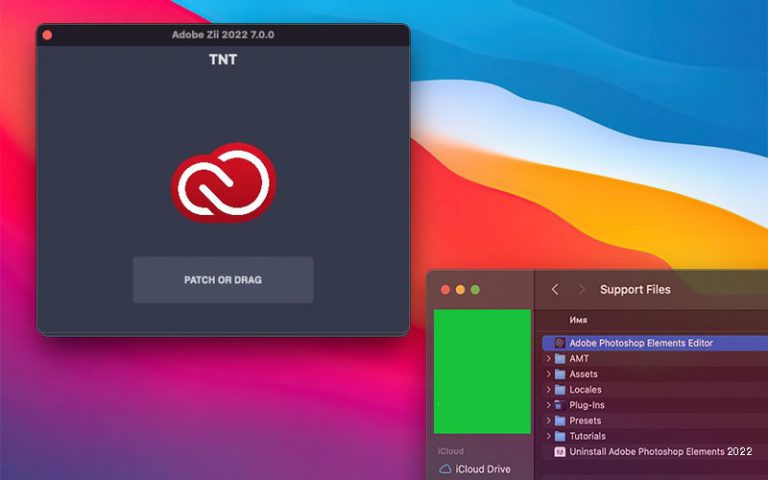Close the Adobe Zii 2022 window

[48, 35]
